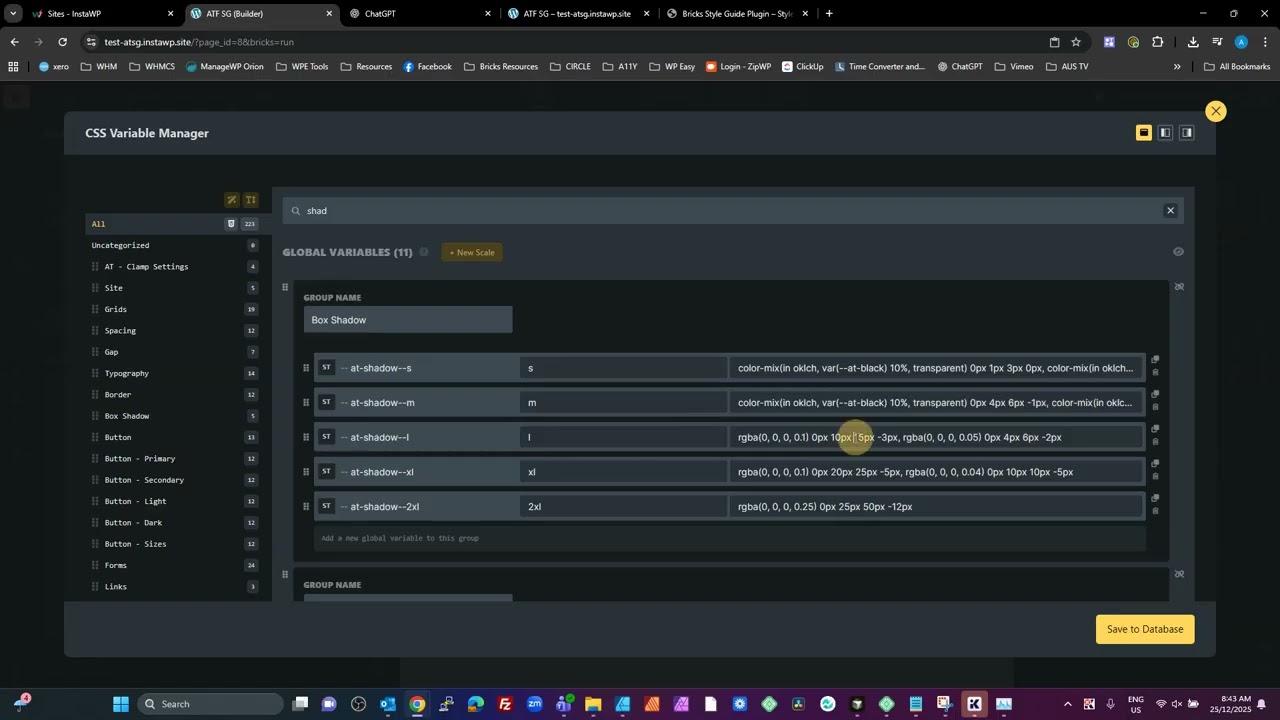Click the drag handle of the at-shadow--s row
The width and height of the screenshot is (1280, 720).
click(x=306, y=368)
